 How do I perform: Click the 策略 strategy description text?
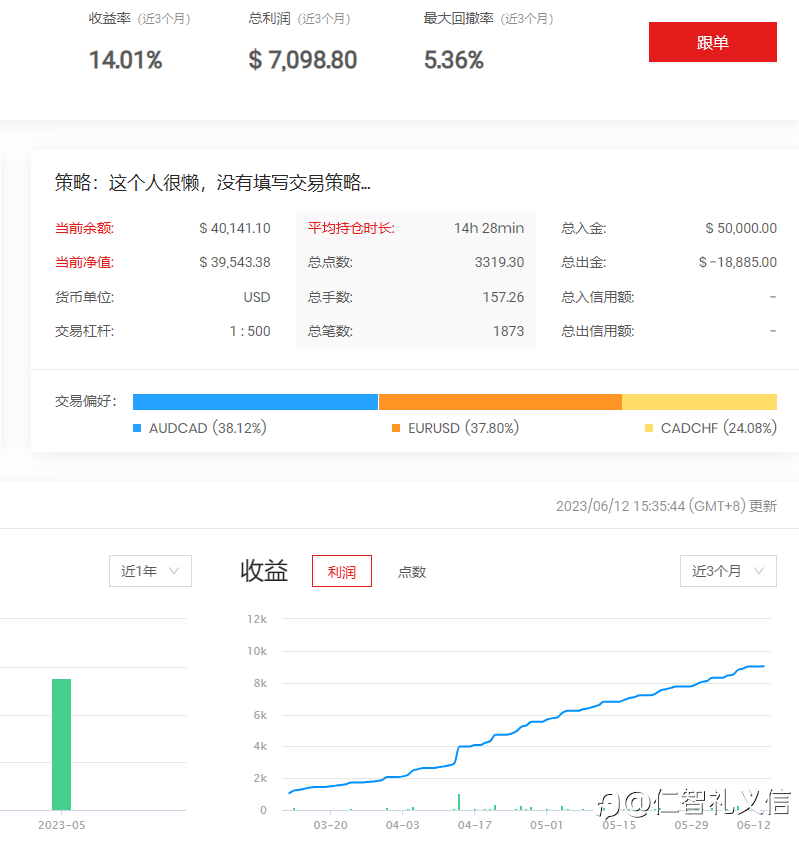pos(212,183)
